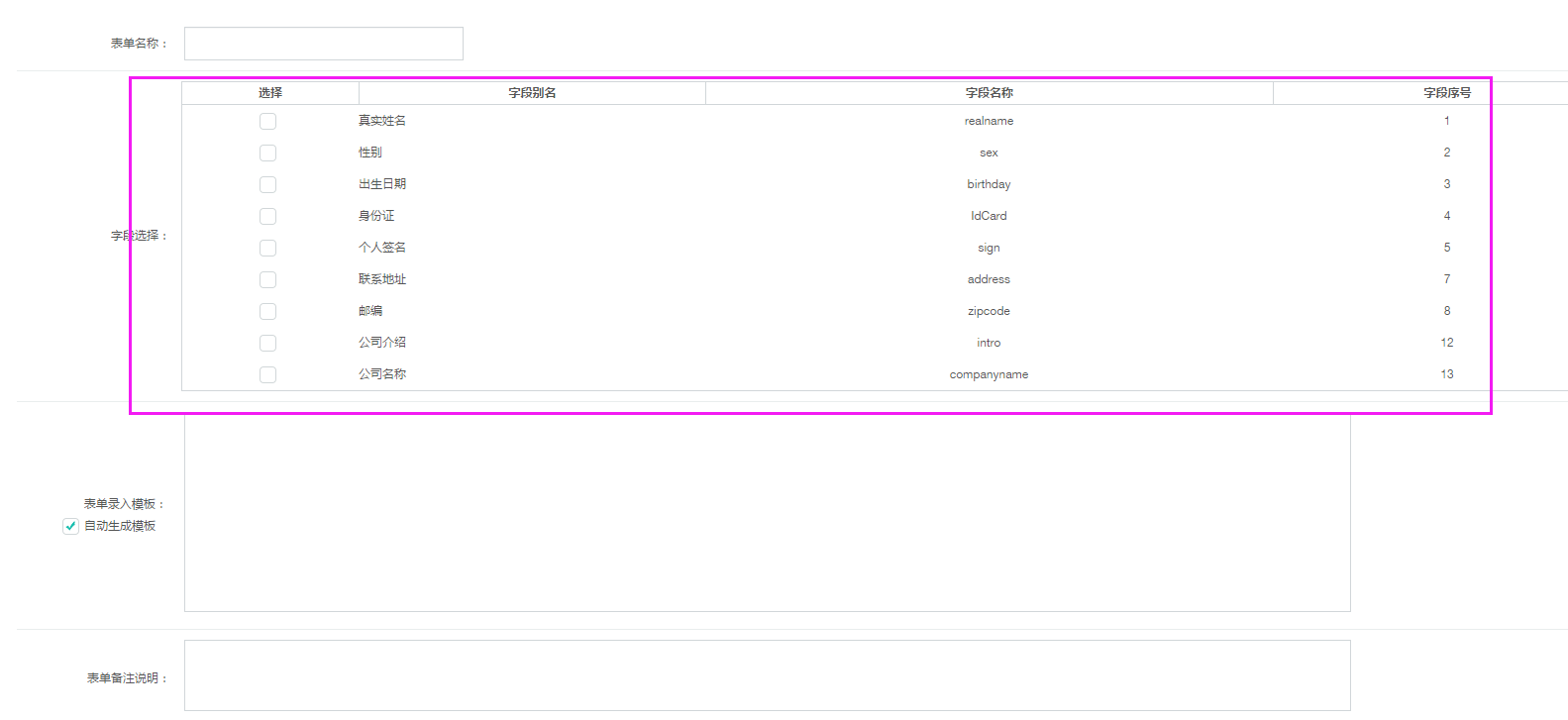The width and height of the screenshot is (1568, 720).
Task: Check the 邮编 row checkbox
Action: click(x=267, y=311)
